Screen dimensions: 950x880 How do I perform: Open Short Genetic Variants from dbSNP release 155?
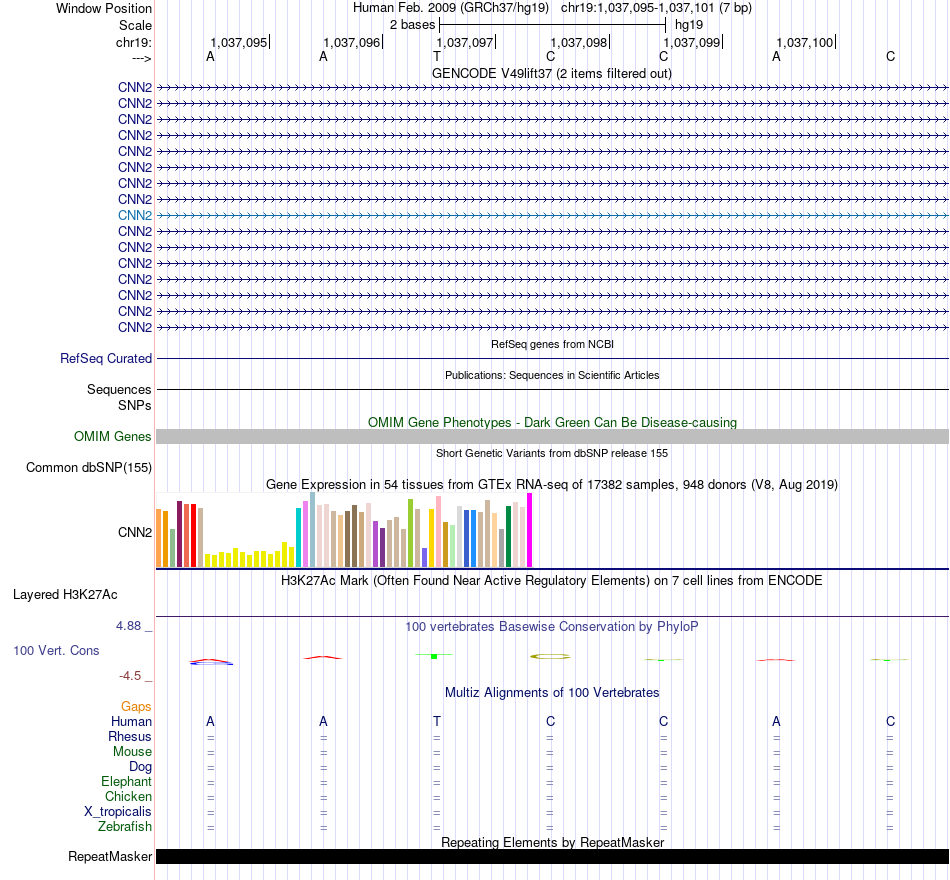(x=552, y=453)
